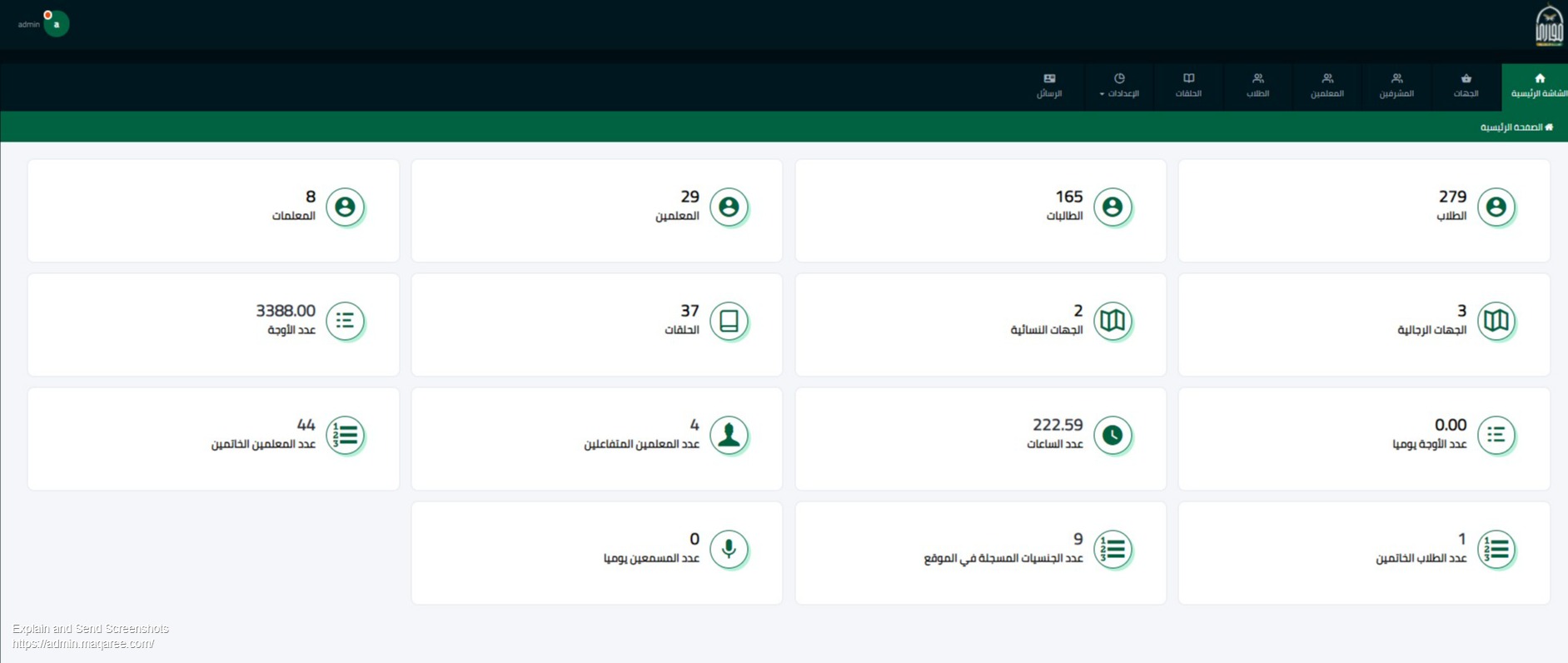Click the admin username label
Viewport: 1568px width, 663px height.
point(29,25)
